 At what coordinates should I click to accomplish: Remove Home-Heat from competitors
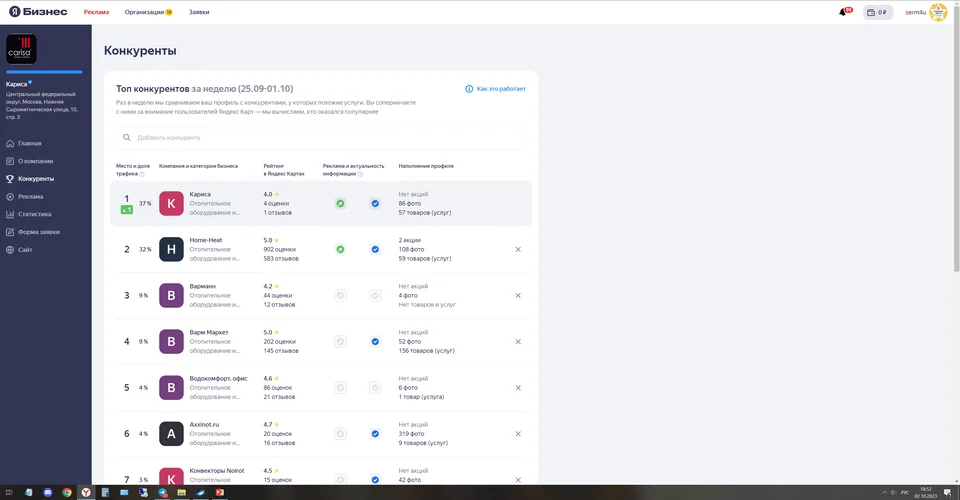518,249
